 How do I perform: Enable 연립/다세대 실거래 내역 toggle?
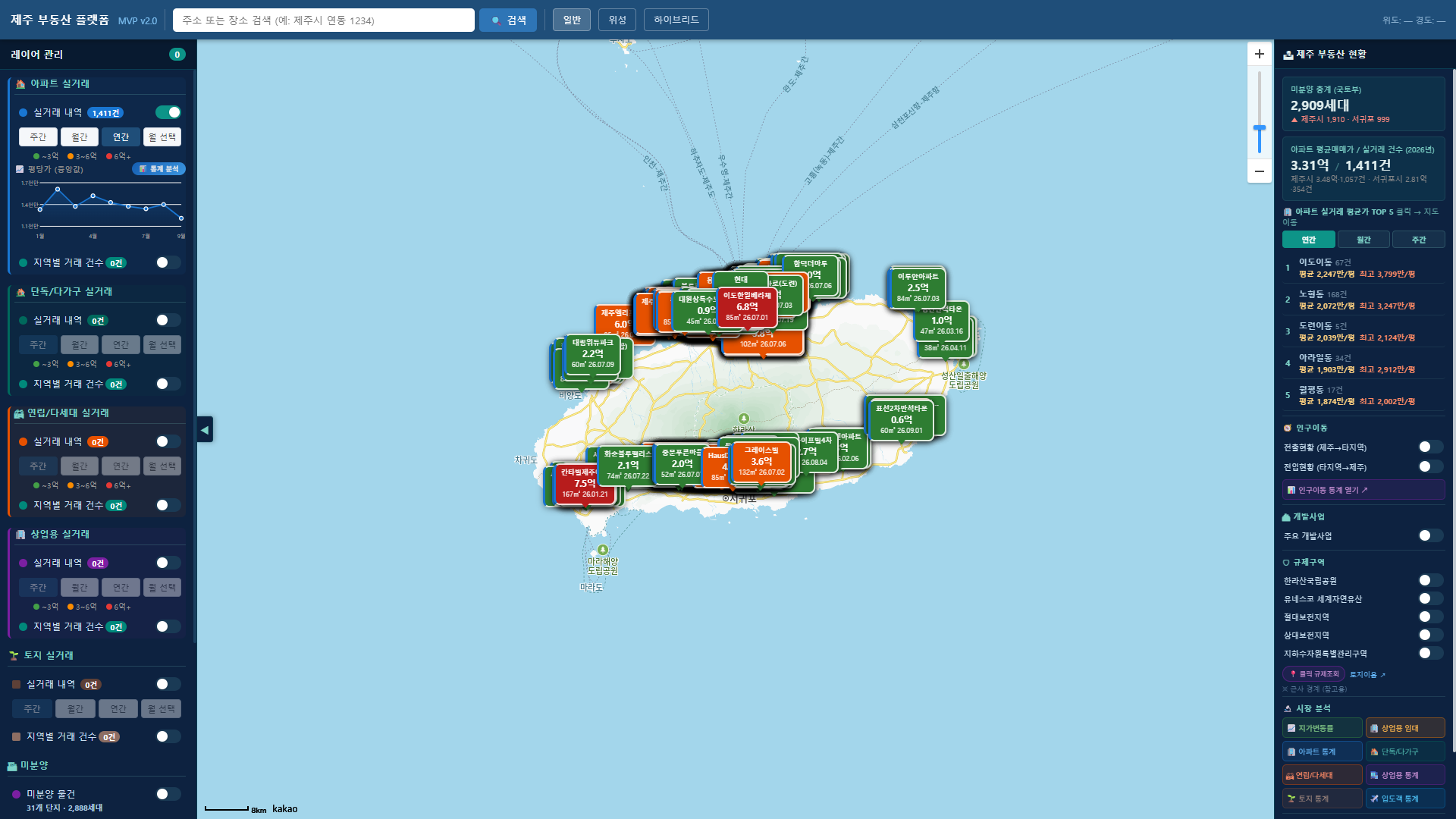[x=168, y=442]
